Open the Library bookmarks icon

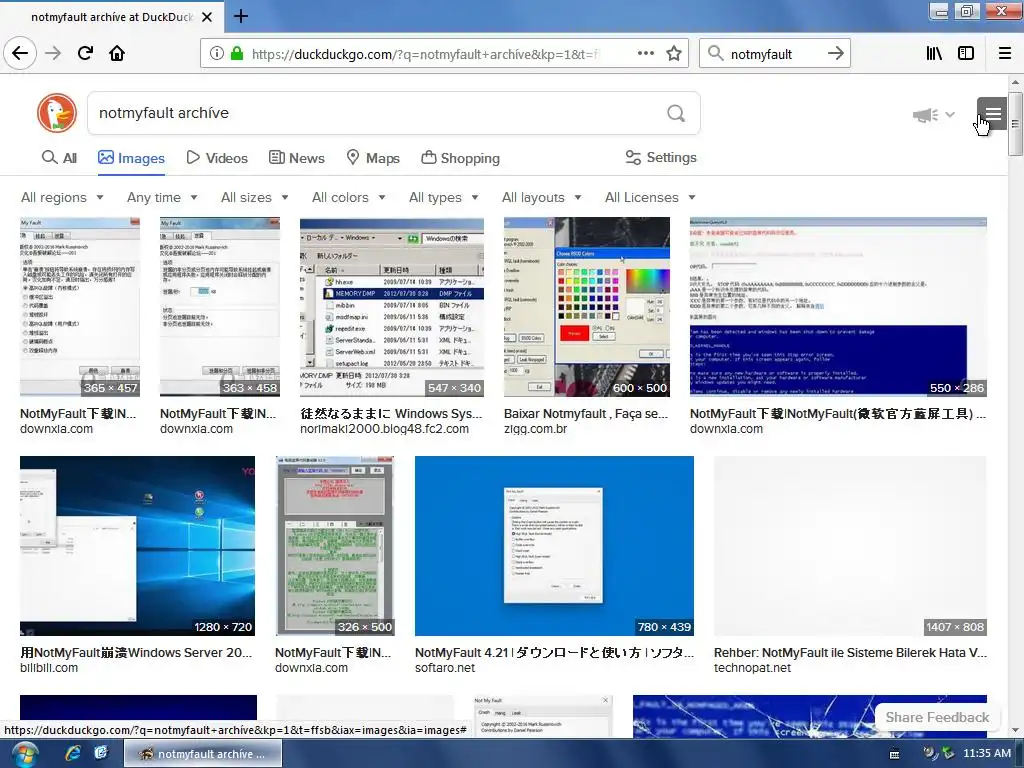pyautogui.click(x=934, y=54)
